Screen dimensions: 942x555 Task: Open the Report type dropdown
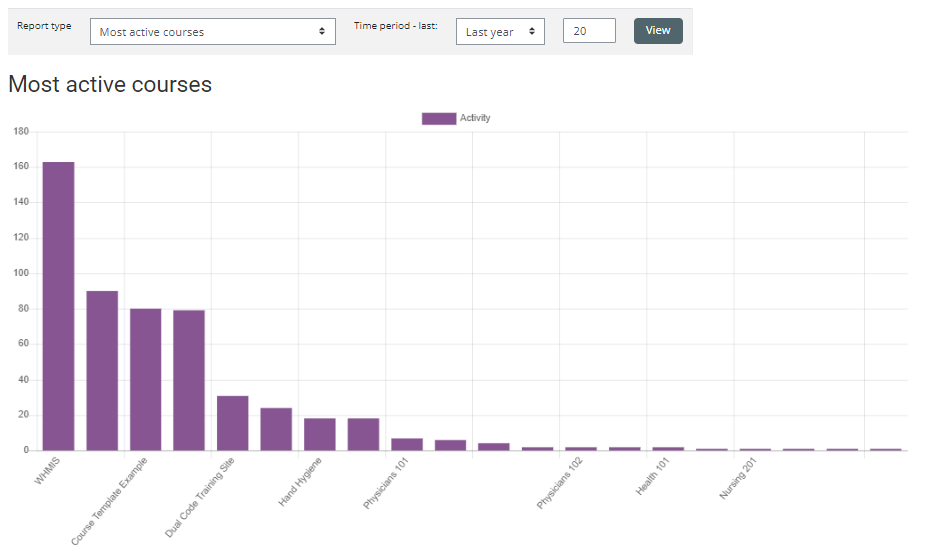tap(212, 32)
